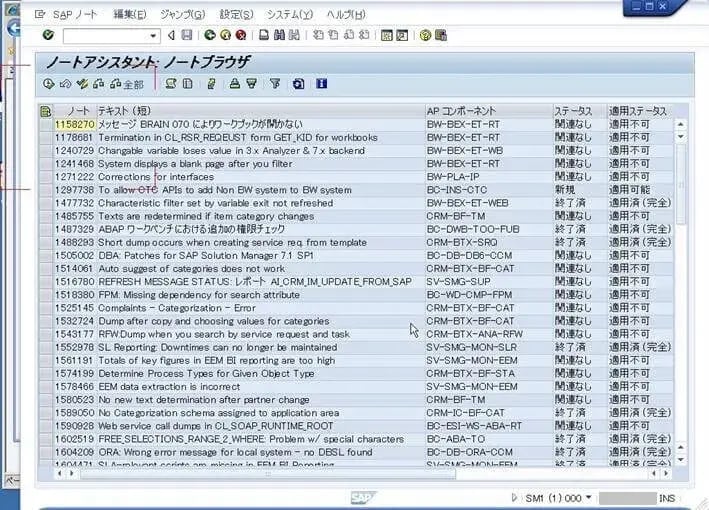Click the Save diskette icon
709x510 pixels.
click(186, 35)
